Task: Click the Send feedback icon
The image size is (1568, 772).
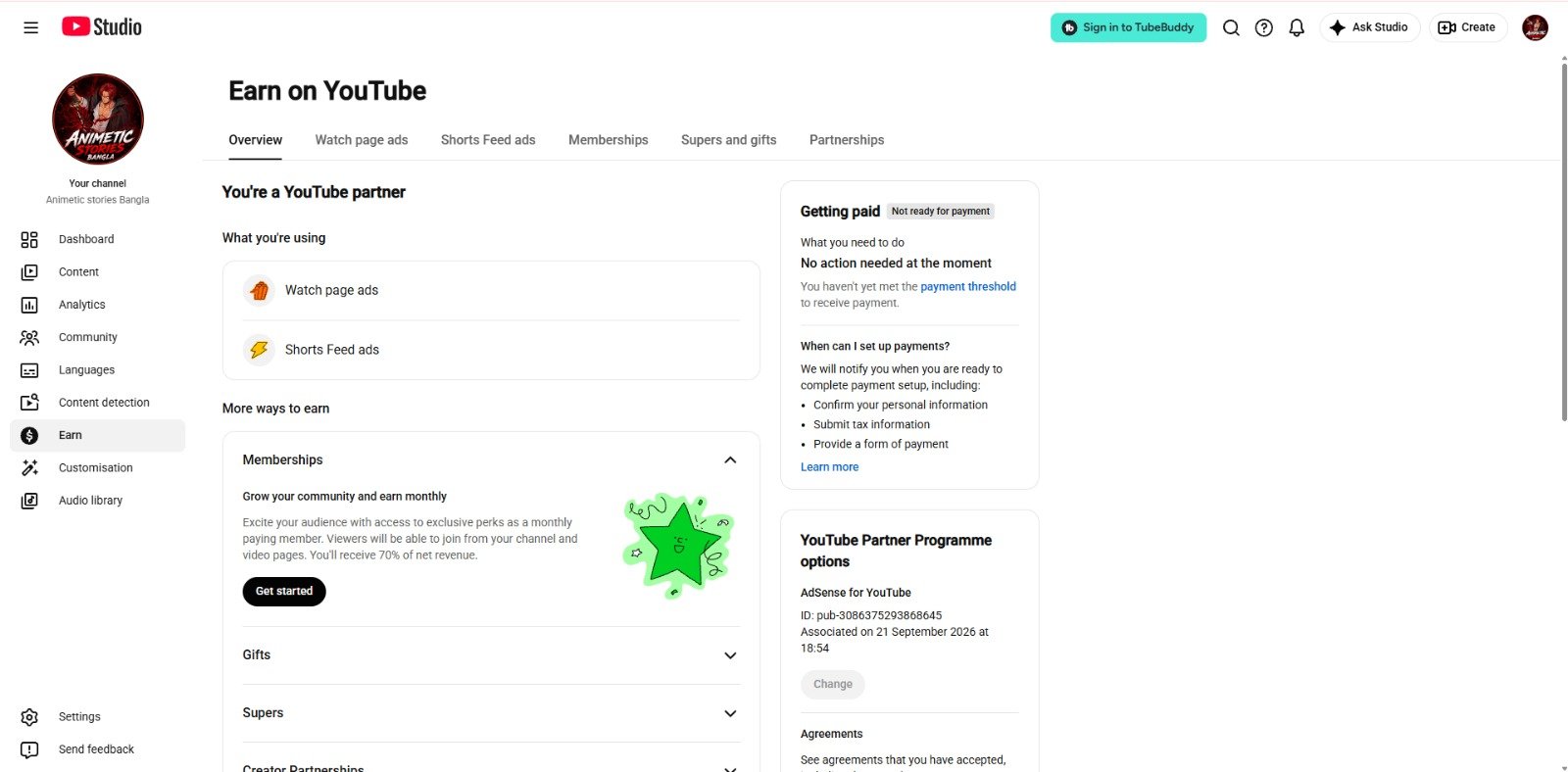Action: click(x=29, y=749)
